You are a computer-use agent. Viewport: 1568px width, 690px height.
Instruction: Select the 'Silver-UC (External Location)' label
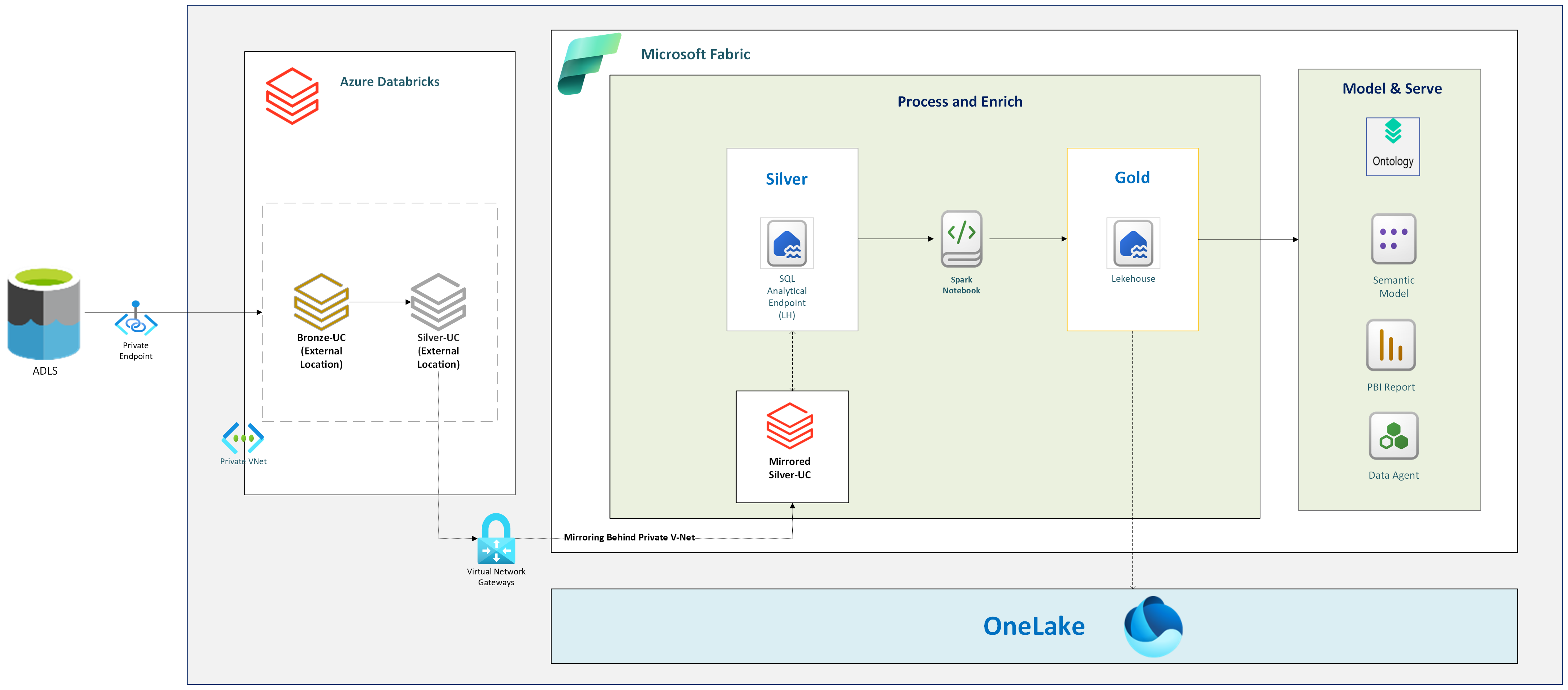pos(438,351)
